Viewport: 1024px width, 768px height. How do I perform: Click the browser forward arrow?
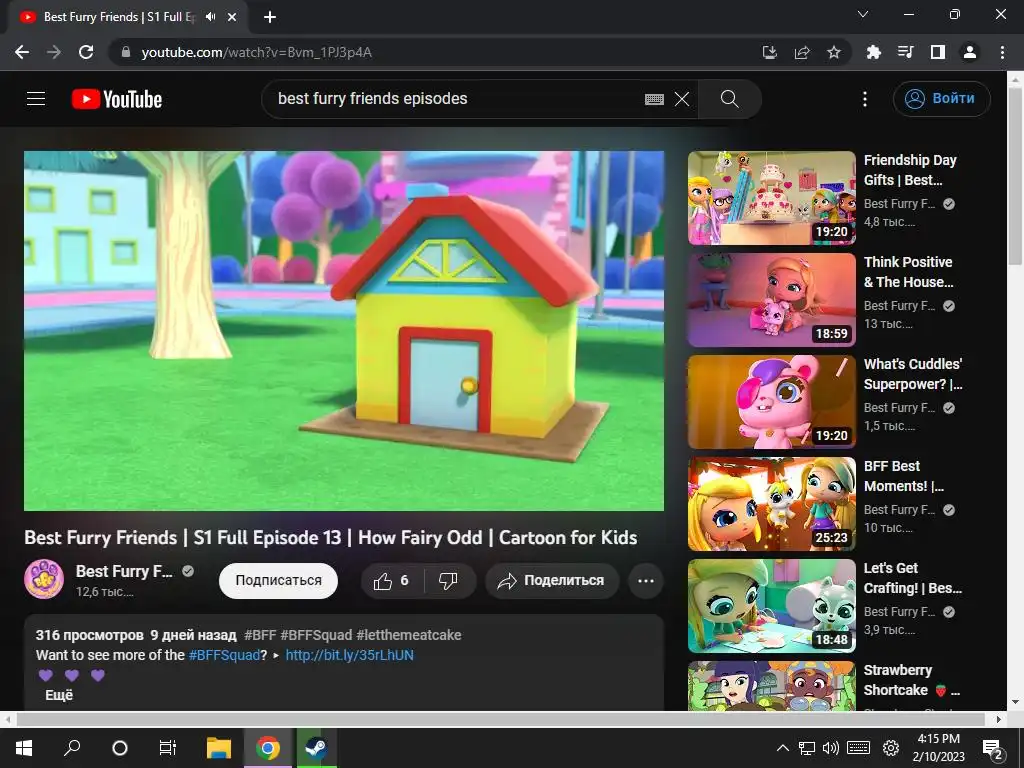pyautogui.click(x=54, y=52)
